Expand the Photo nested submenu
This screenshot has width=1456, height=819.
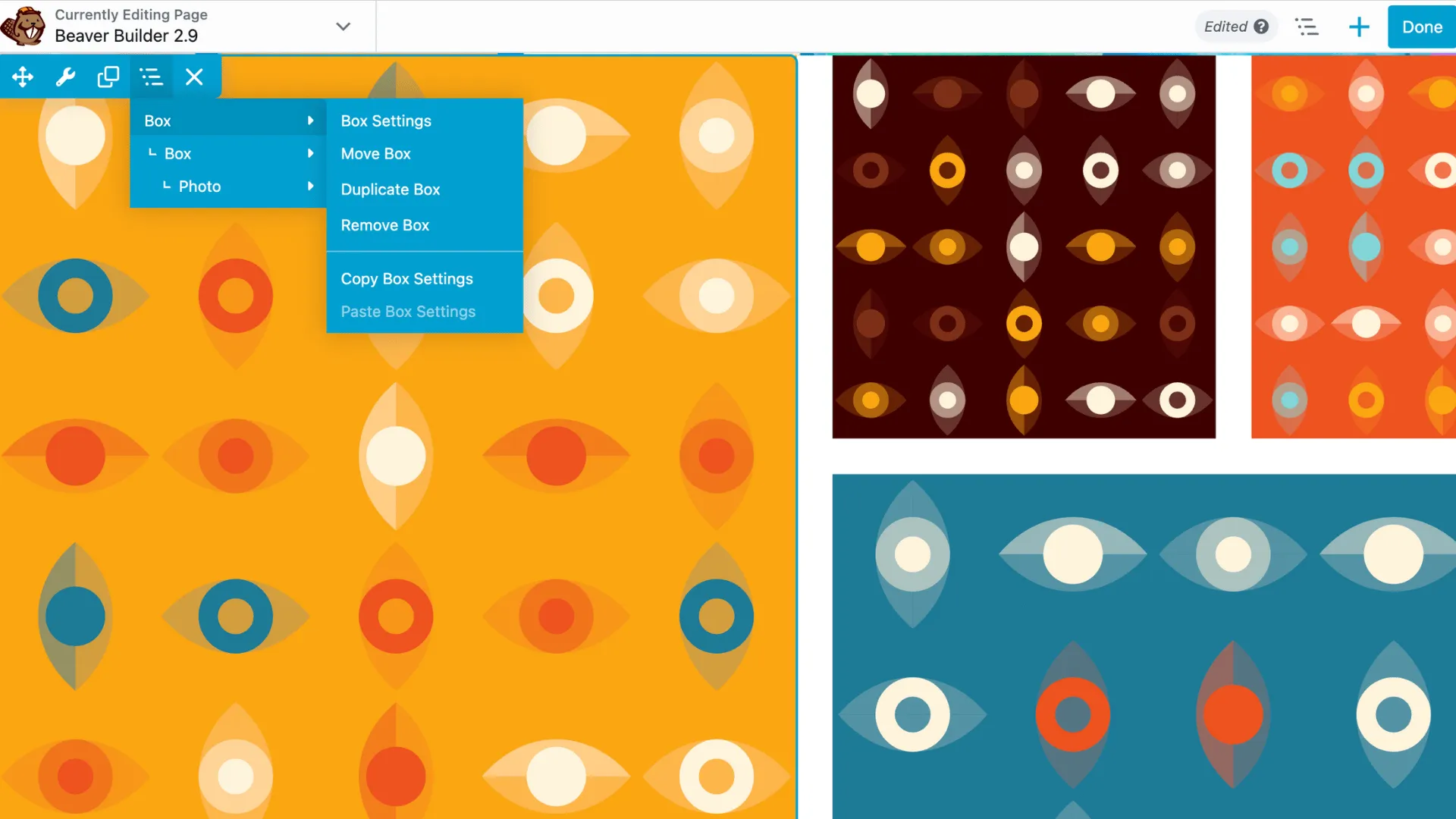click(x=310, y=186)
